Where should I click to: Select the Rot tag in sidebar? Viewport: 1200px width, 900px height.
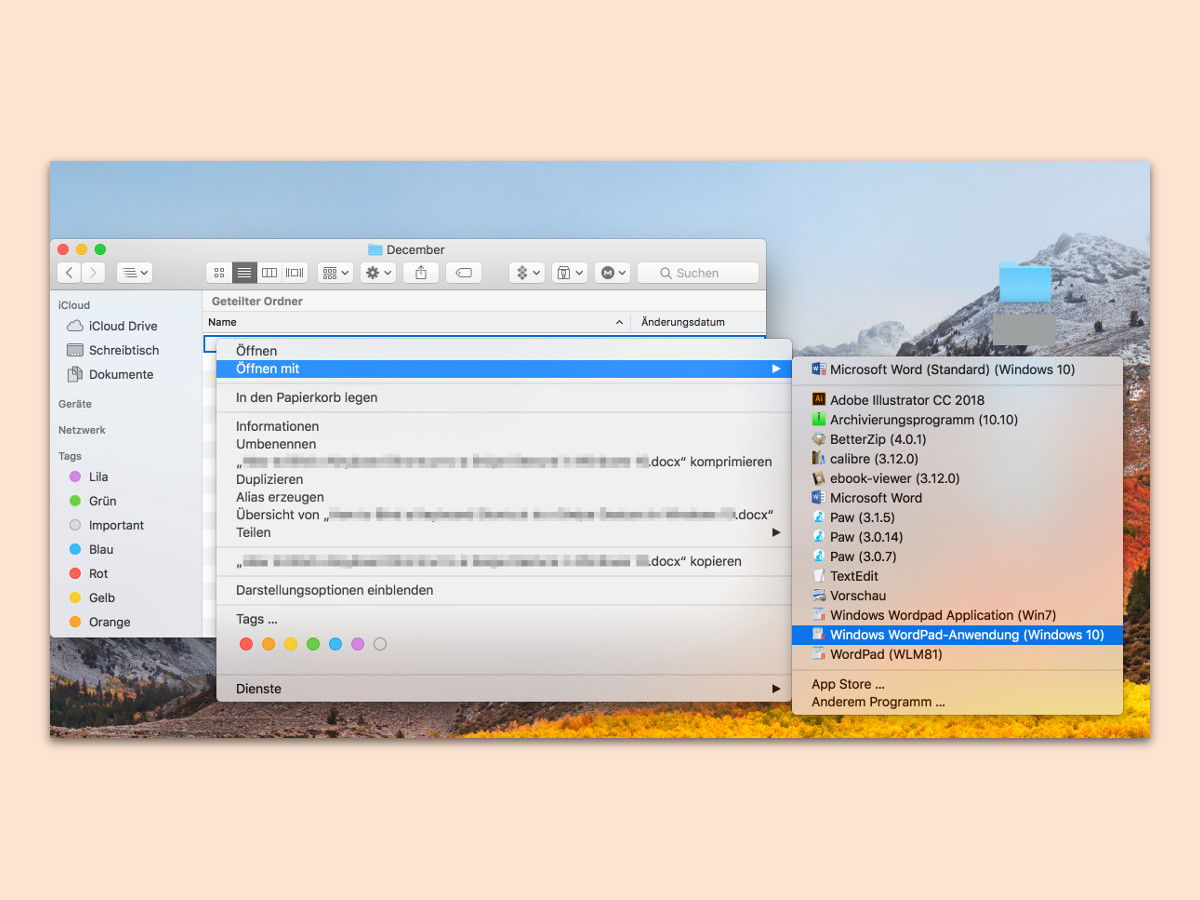(88, 573)
